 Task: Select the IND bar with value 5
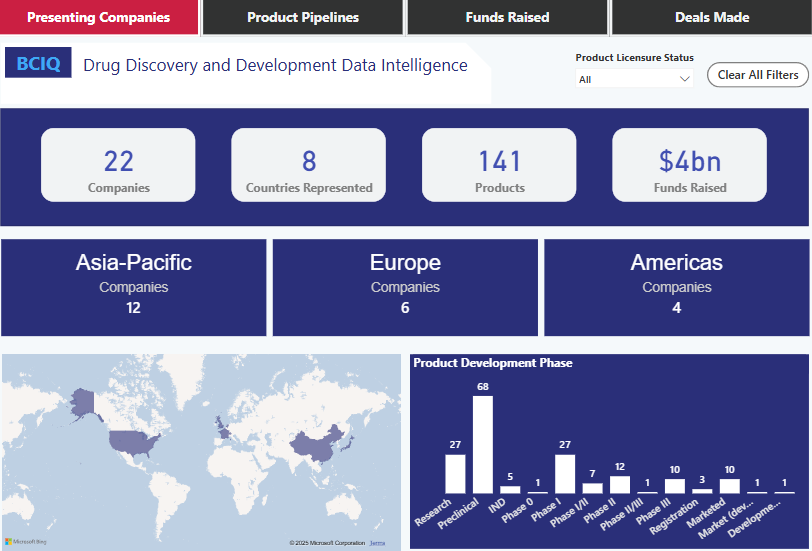[510, 489]
